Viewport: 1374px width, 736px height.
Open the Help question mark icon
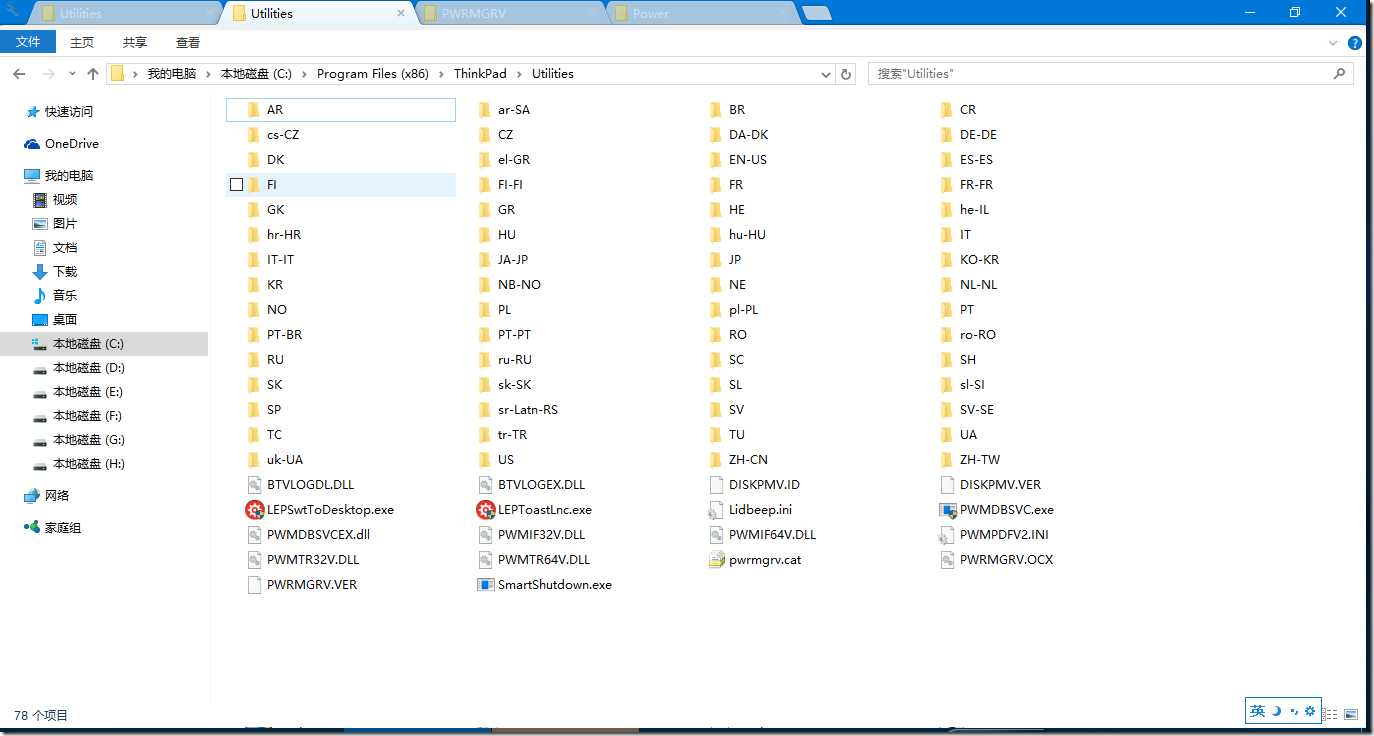pos(1355,43)
